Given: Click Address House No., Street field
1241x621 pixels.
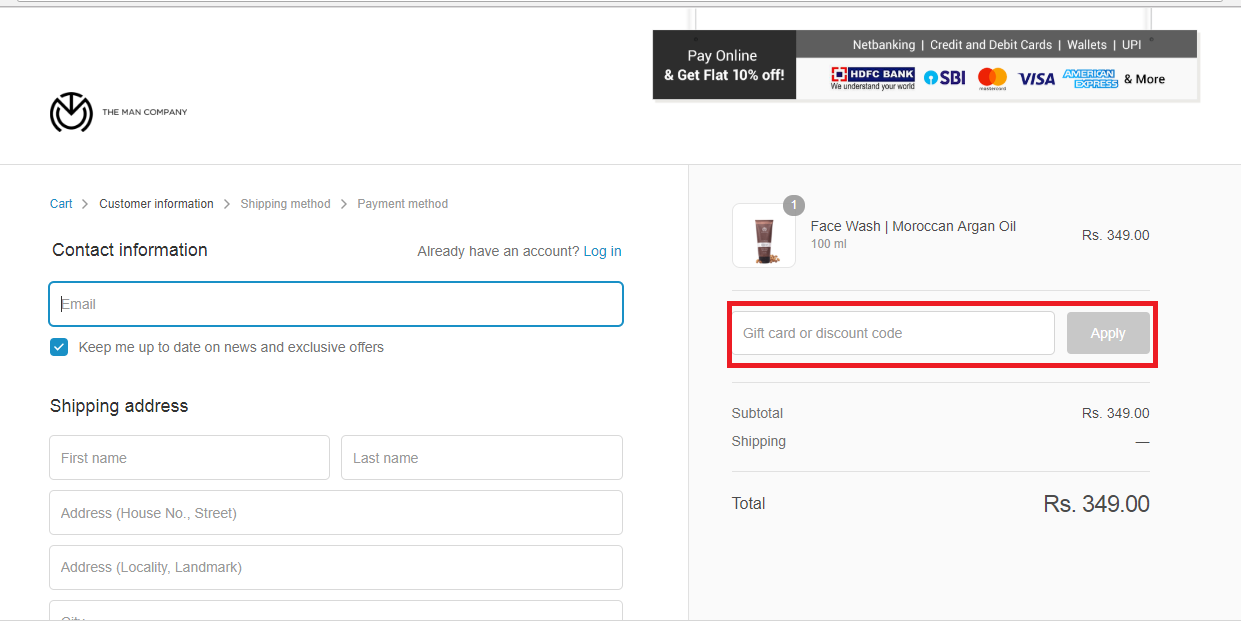Looking at the screenshot, I should [x=336, y=513].
